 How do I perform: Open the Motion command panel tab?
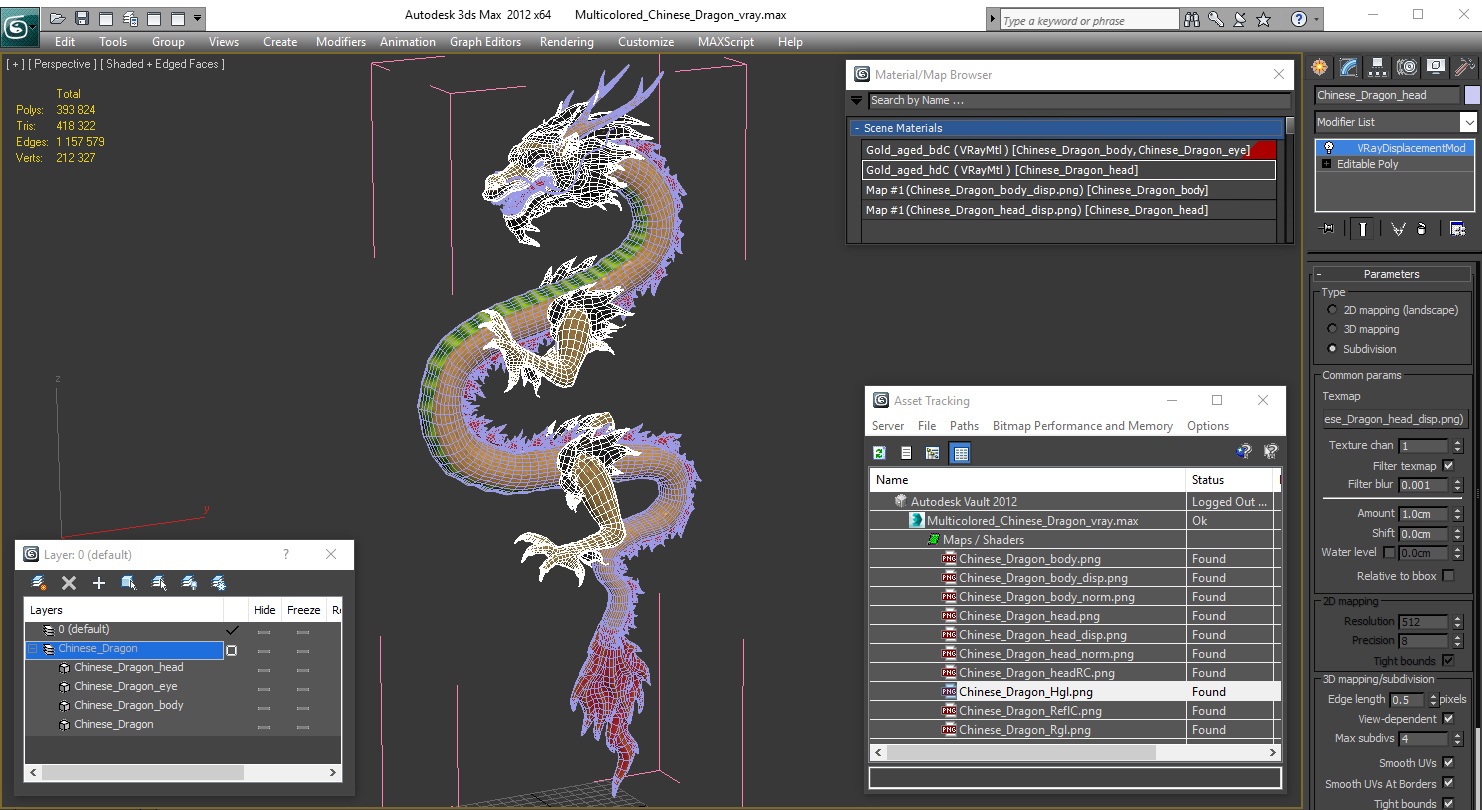tap(1407, 67)
